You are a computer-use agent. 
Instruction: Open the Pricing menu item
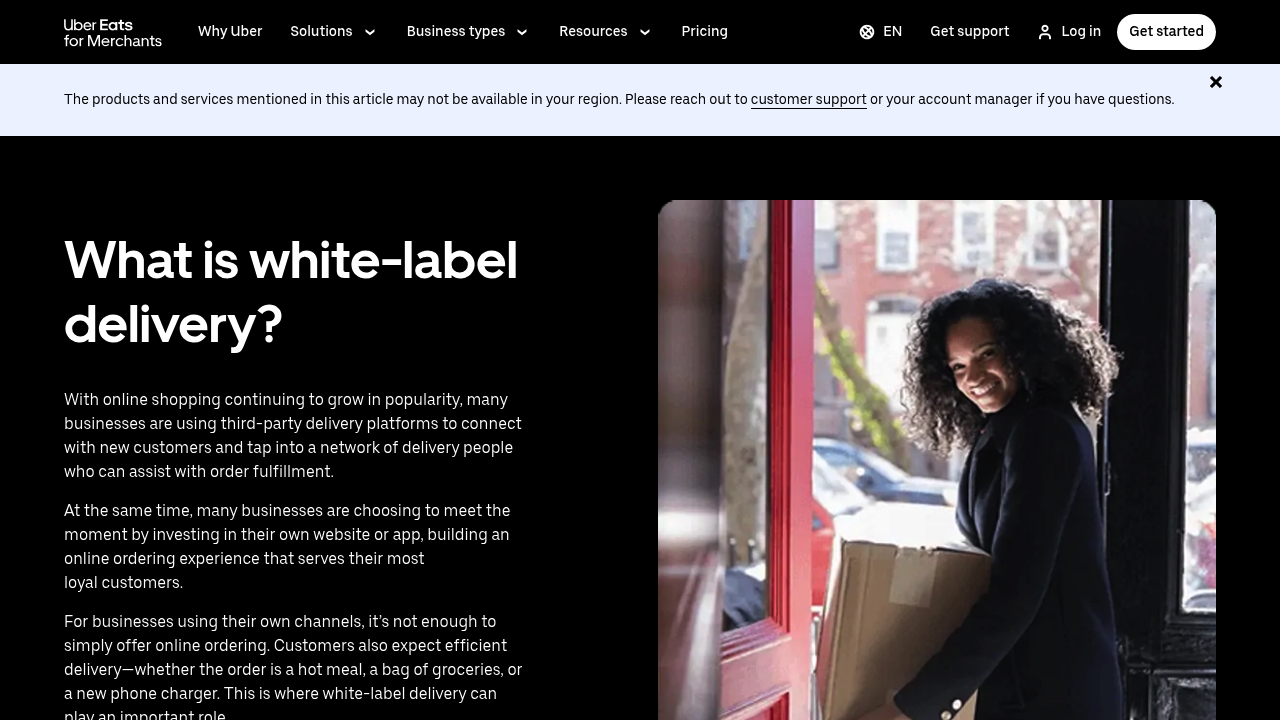point(705,32)
